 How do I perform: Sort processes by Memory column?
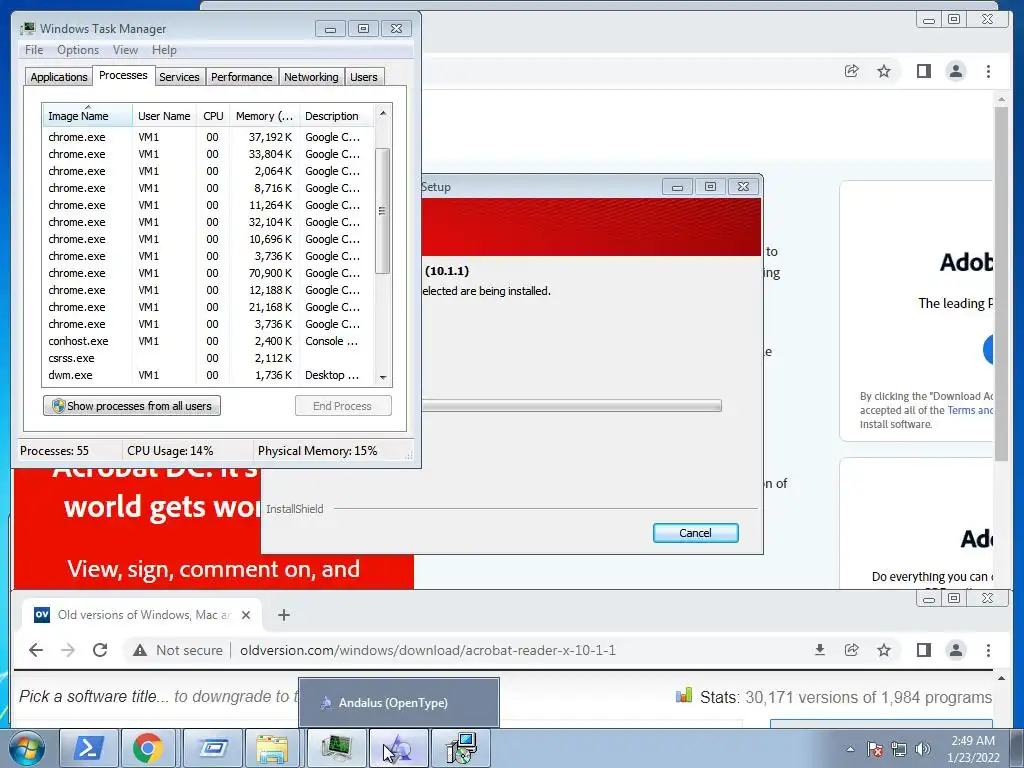tap(264, 116)
